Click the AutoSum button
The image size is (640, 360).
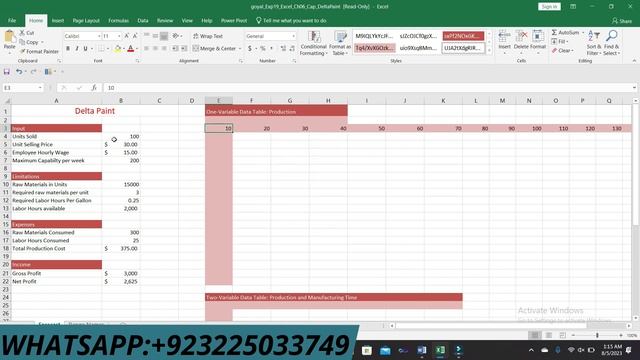click(x=565, y=32)
